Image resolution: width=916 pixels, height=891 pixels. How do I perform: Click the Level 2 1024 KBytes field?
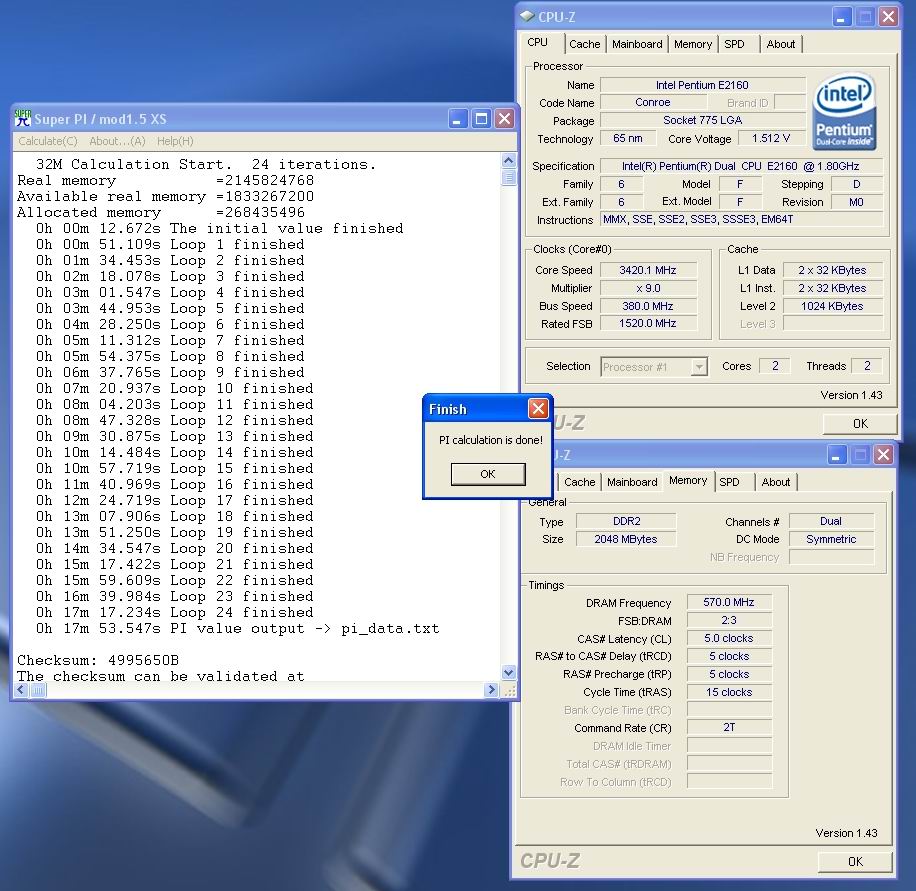[832, 306]
